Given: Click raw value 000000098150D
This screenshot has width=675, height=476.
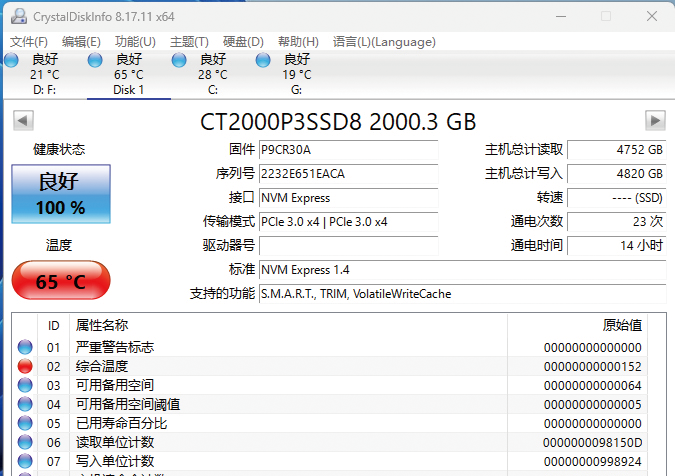Looking at the screenshot, I should (593, 442).
